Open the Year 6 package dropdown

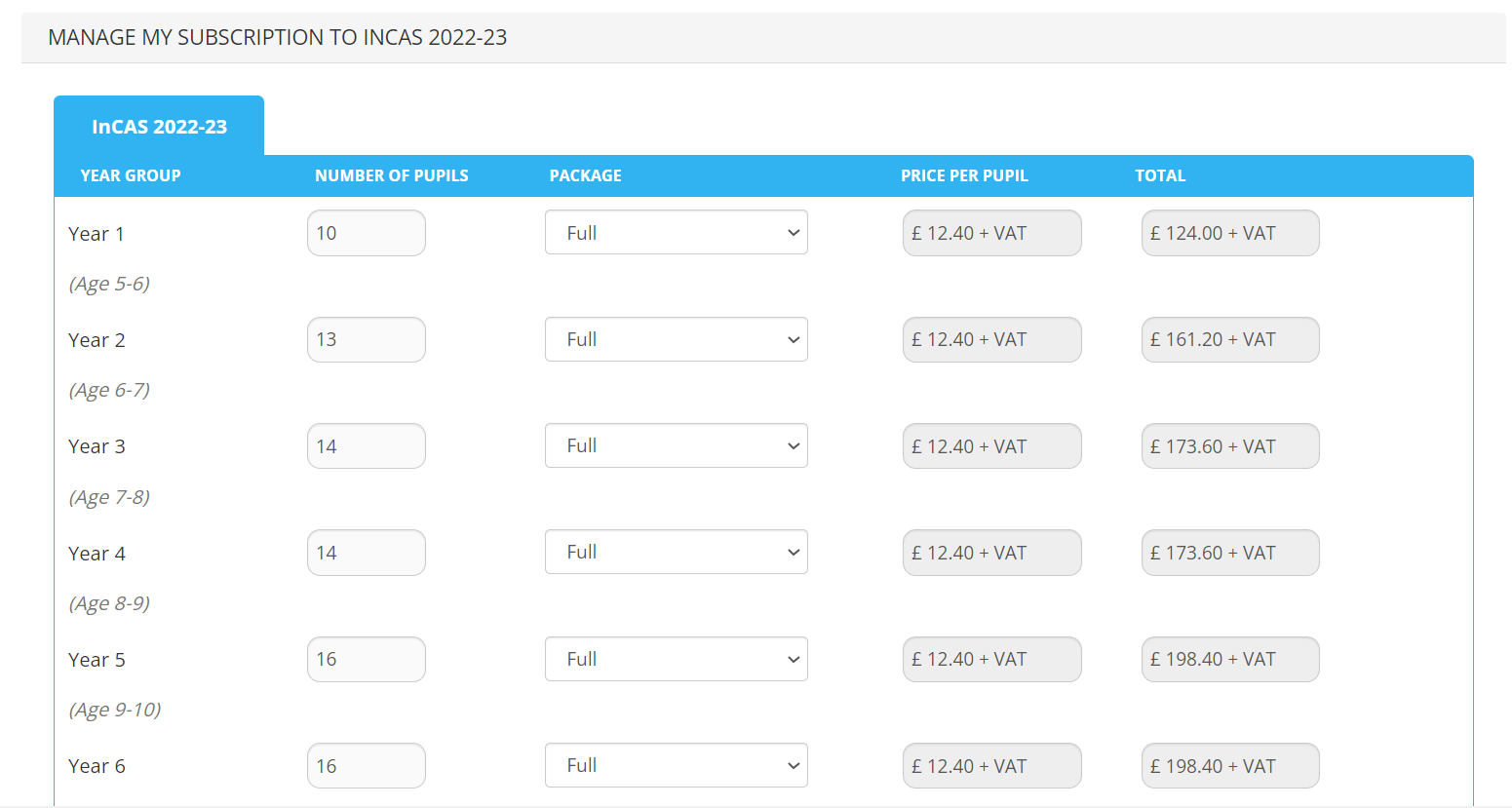click(x=677, y=765)
